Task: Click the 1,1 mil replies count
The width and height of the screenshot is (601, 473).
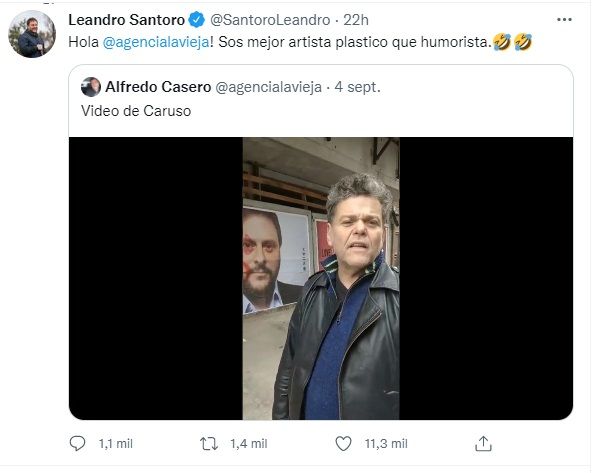Action: (116, 443)
